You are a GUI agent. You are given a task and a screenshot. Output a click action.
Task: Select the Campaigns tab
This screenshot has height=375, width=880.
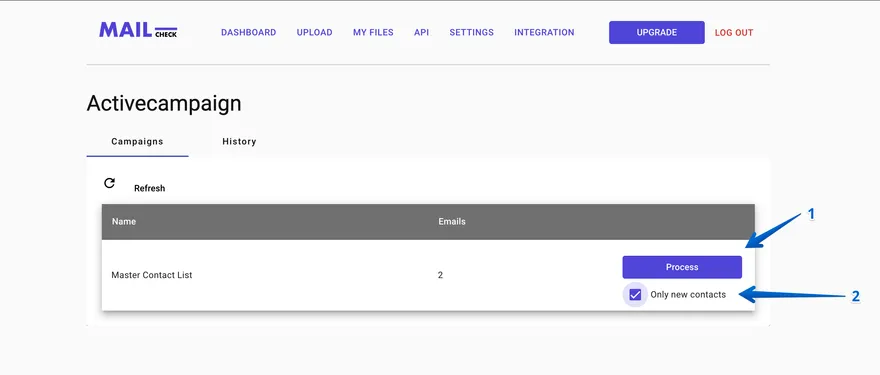coord(138,141)
